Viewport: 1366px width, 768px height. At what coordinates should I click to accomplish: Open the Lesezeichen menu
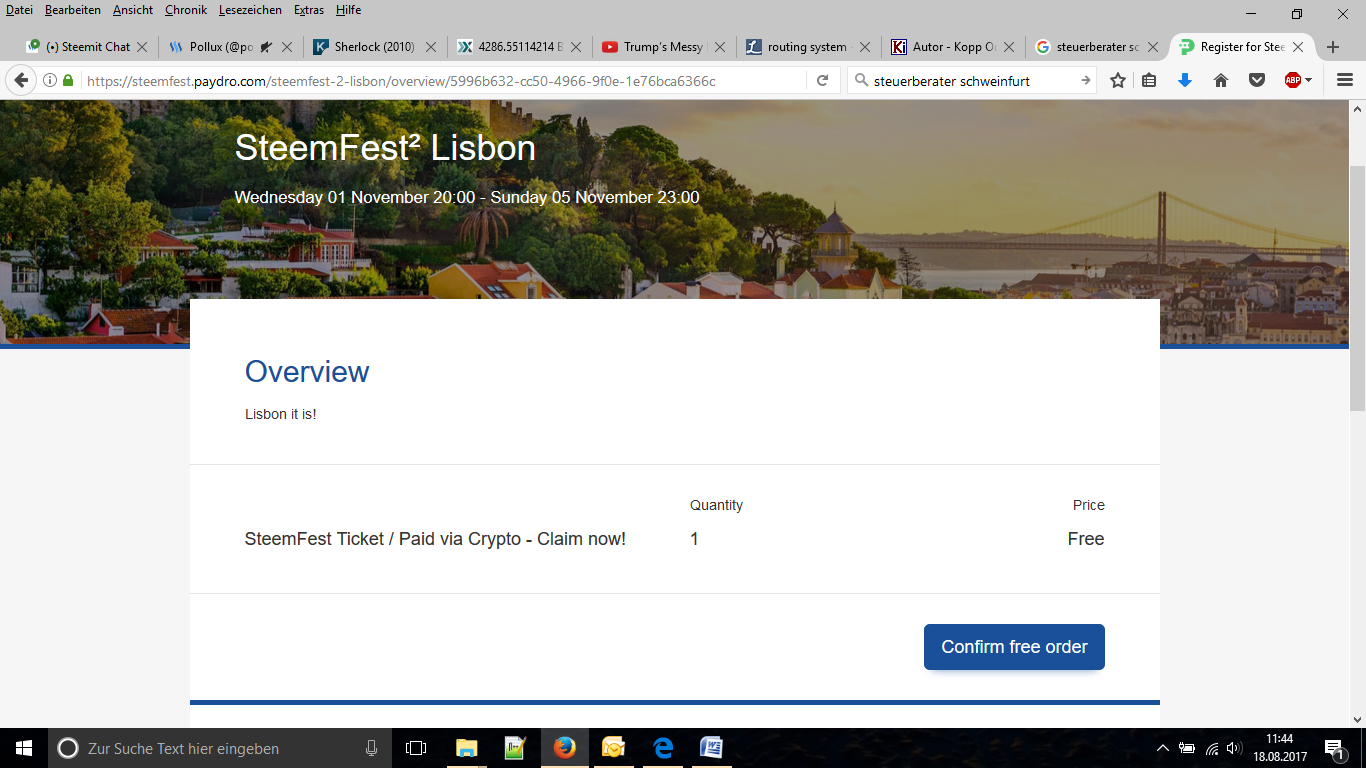pyautogui.click(x=250, y=10)
